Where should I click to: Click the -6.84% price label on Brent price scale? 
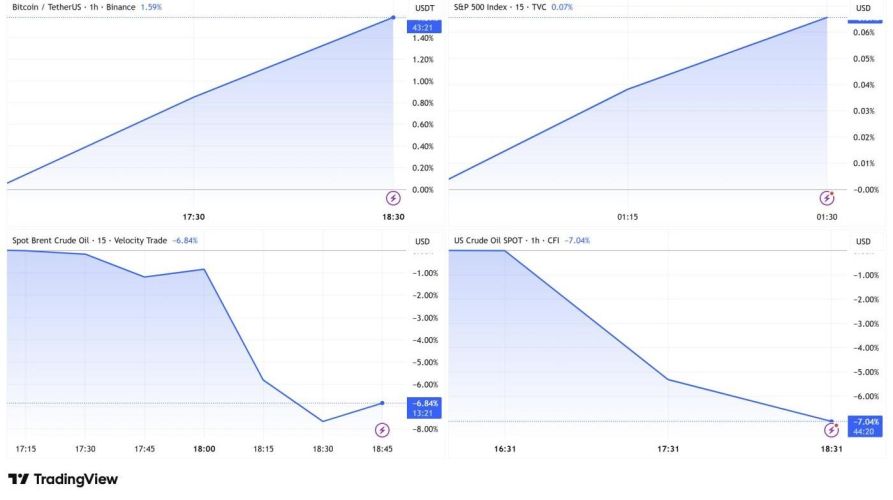click(x=424, y=403)
